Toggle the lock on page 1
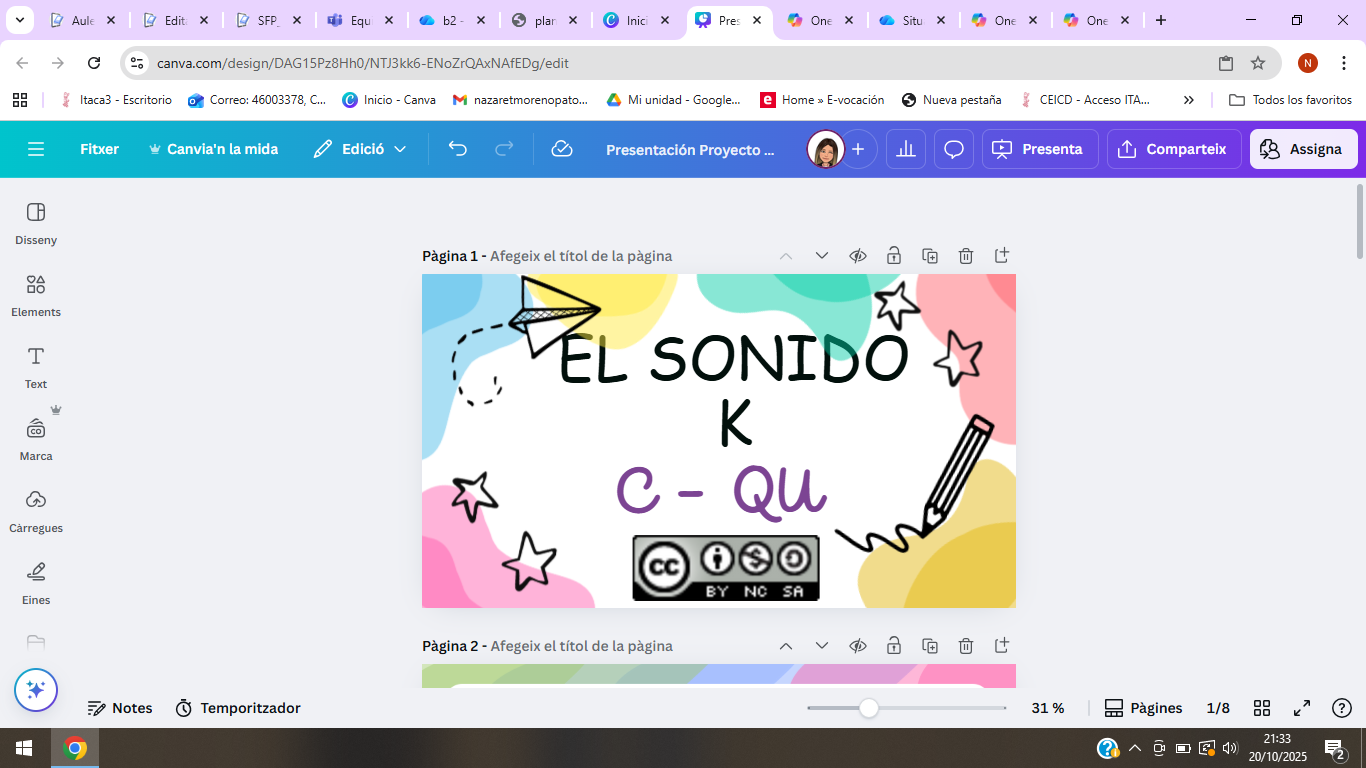 pyautogui.click(x=894, y=256)
